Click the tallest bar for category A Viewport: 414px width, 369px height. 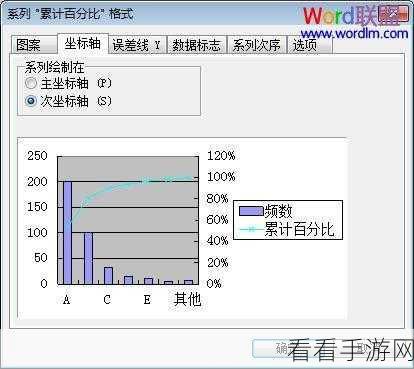pyautogui.click(x=68, y=233)
